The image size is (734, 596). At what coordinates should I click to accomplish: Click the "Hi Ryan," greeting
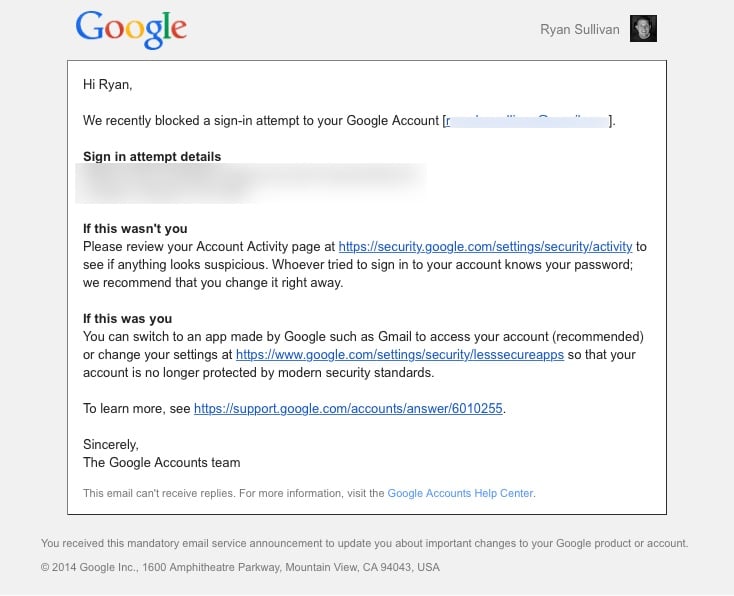pyautogui.click(x=107, y=85)
